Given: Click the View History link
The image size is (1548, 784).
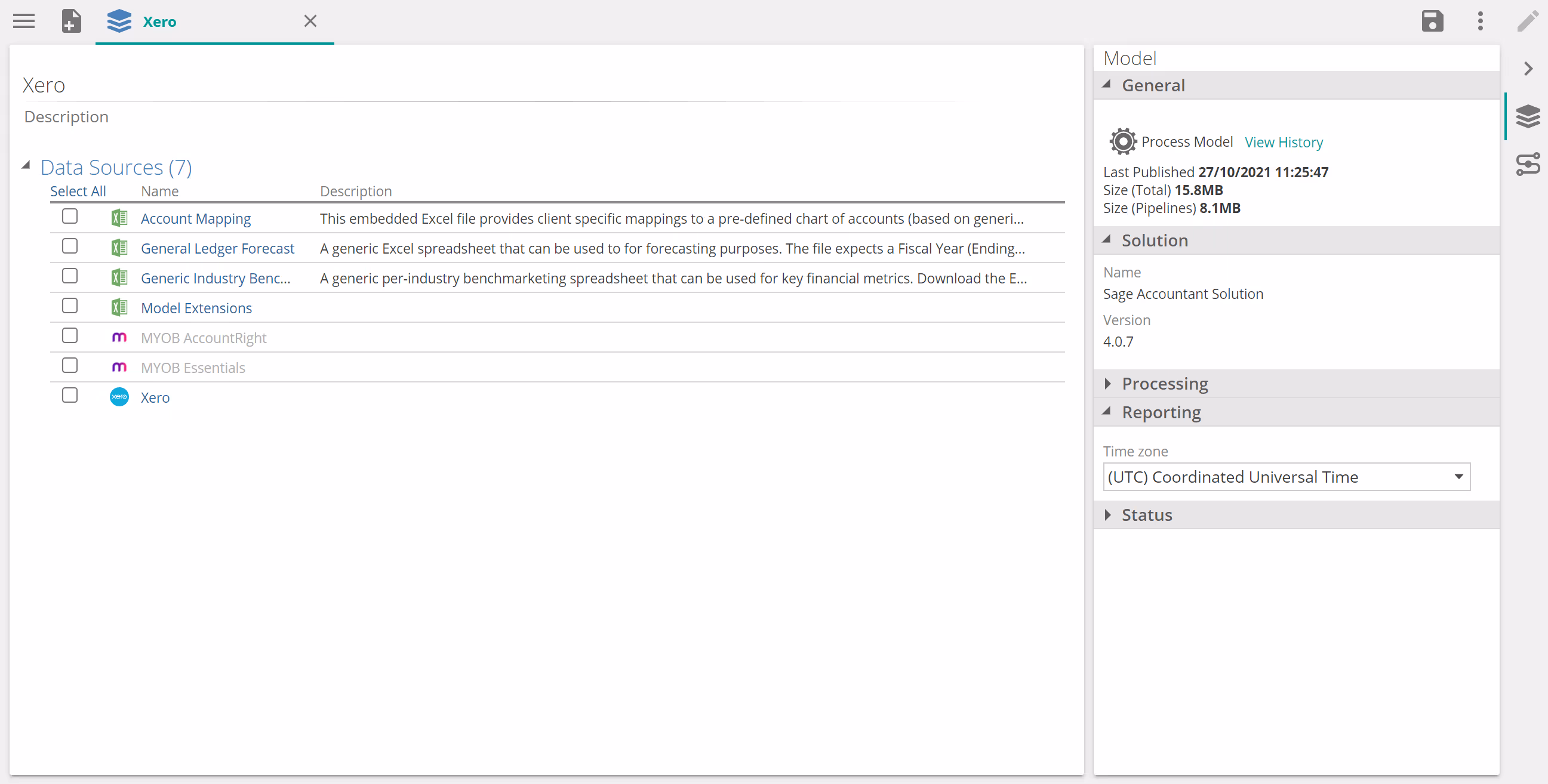Looking at the screenshot, I should pyautogui.click(x=1283, y=143).
